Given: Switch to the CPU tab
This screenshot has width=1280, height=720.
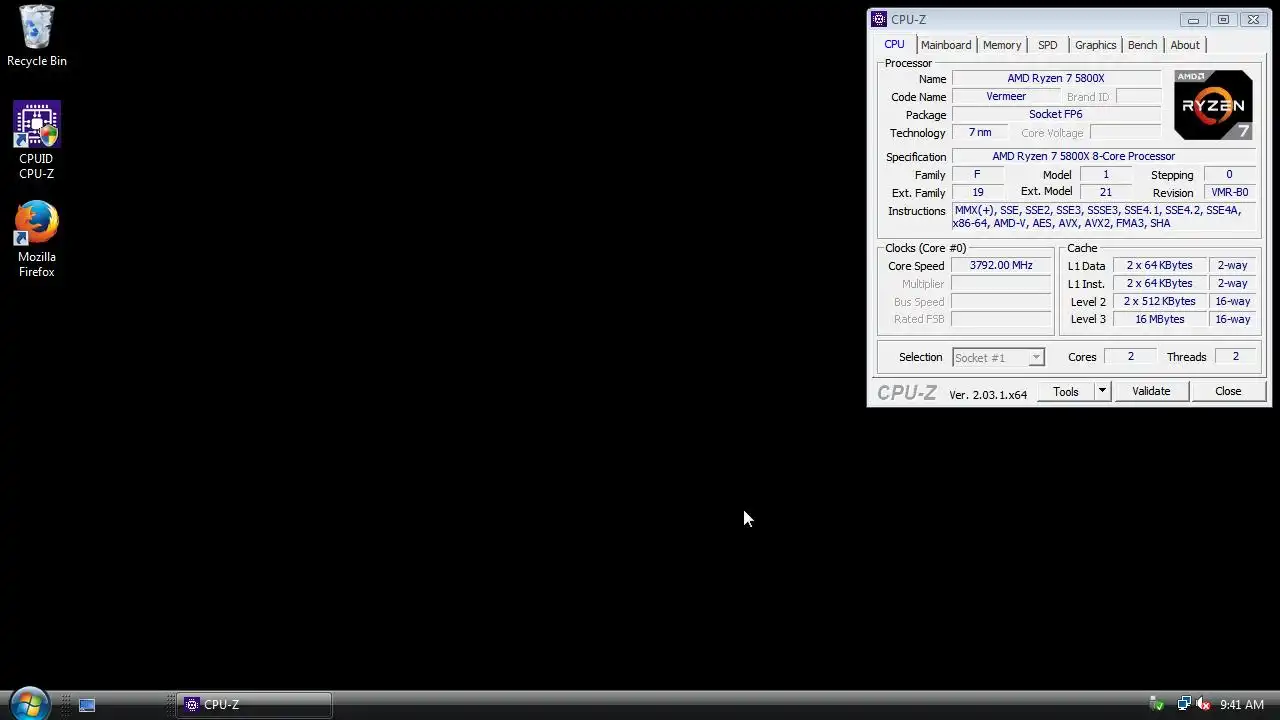Looking at the screenshot, I should [x=894, y=44].
